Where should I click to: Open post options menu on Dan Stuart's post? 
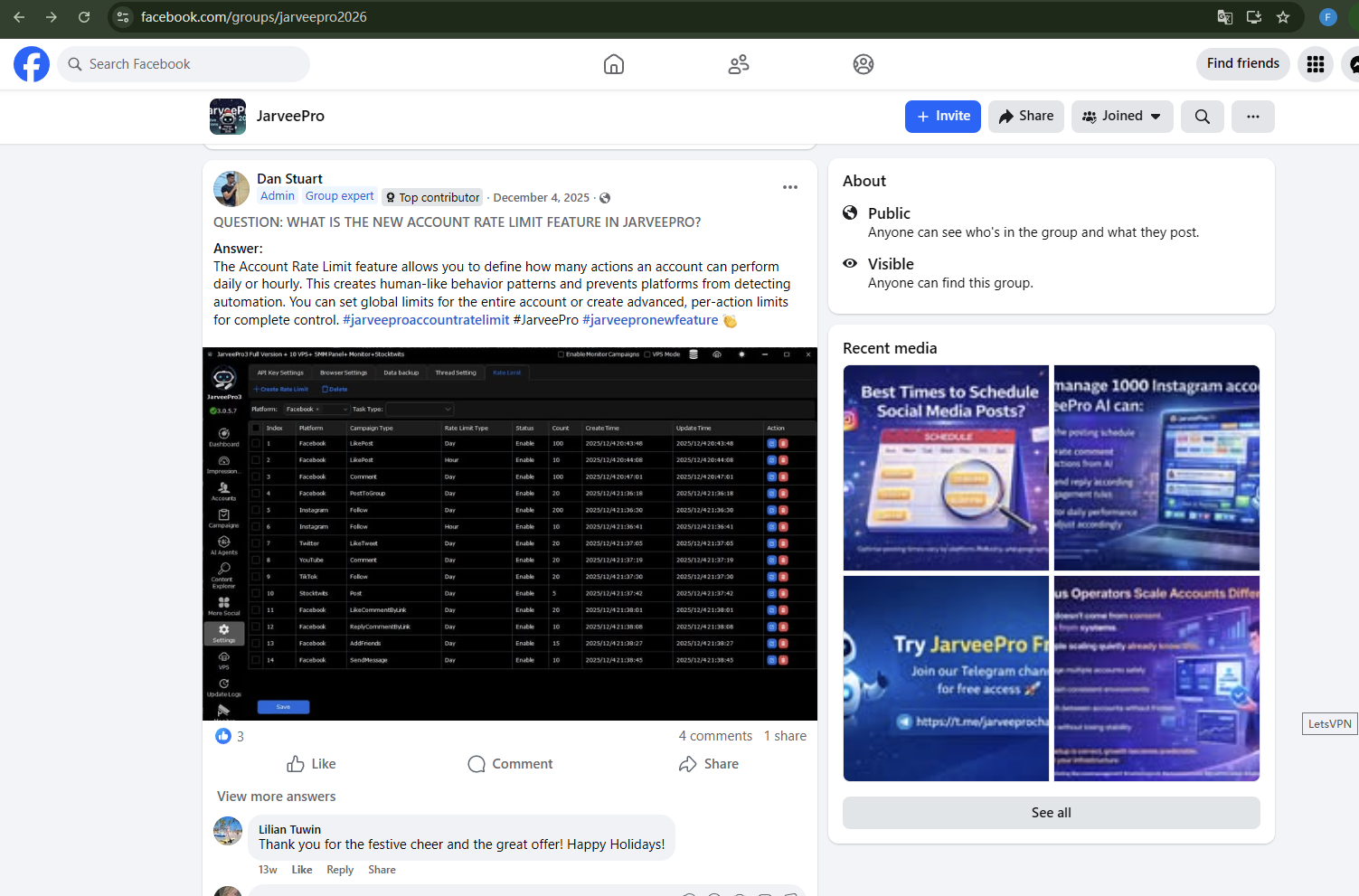pos(790,187)
